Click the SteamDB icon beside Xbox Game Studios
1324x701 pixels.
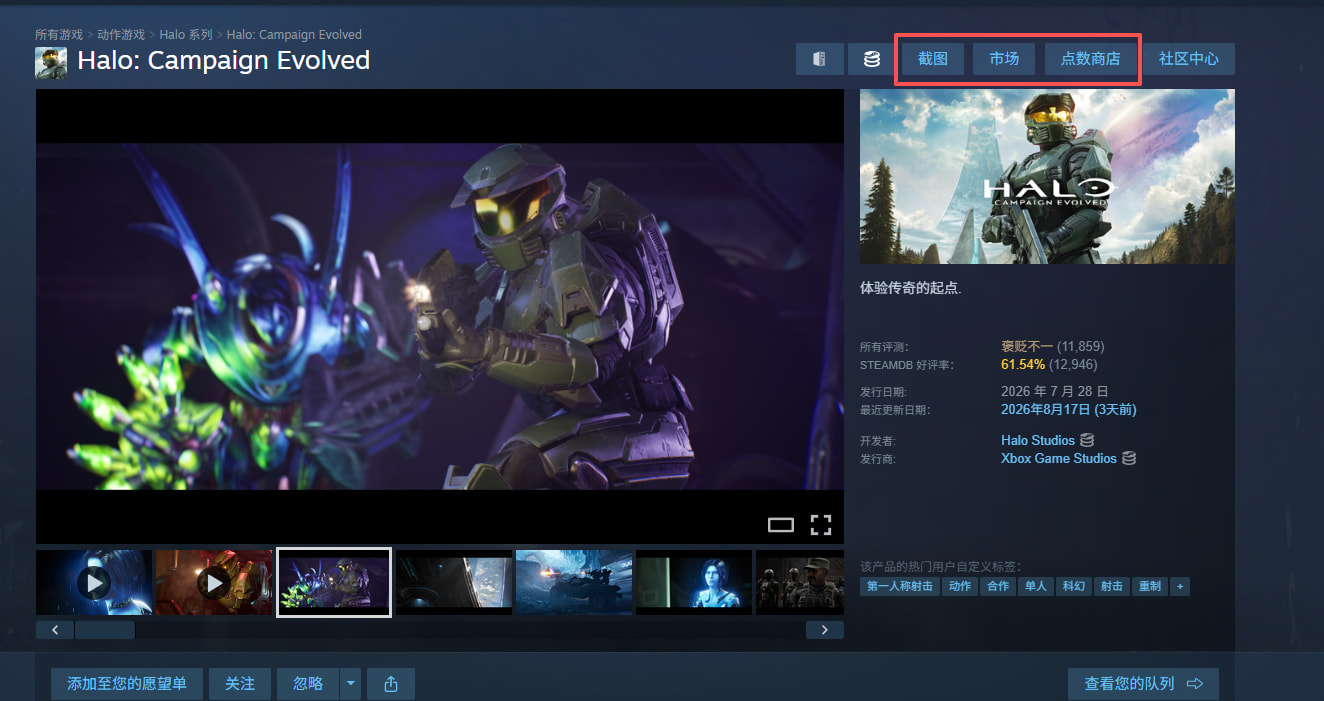pos(1129,458)
